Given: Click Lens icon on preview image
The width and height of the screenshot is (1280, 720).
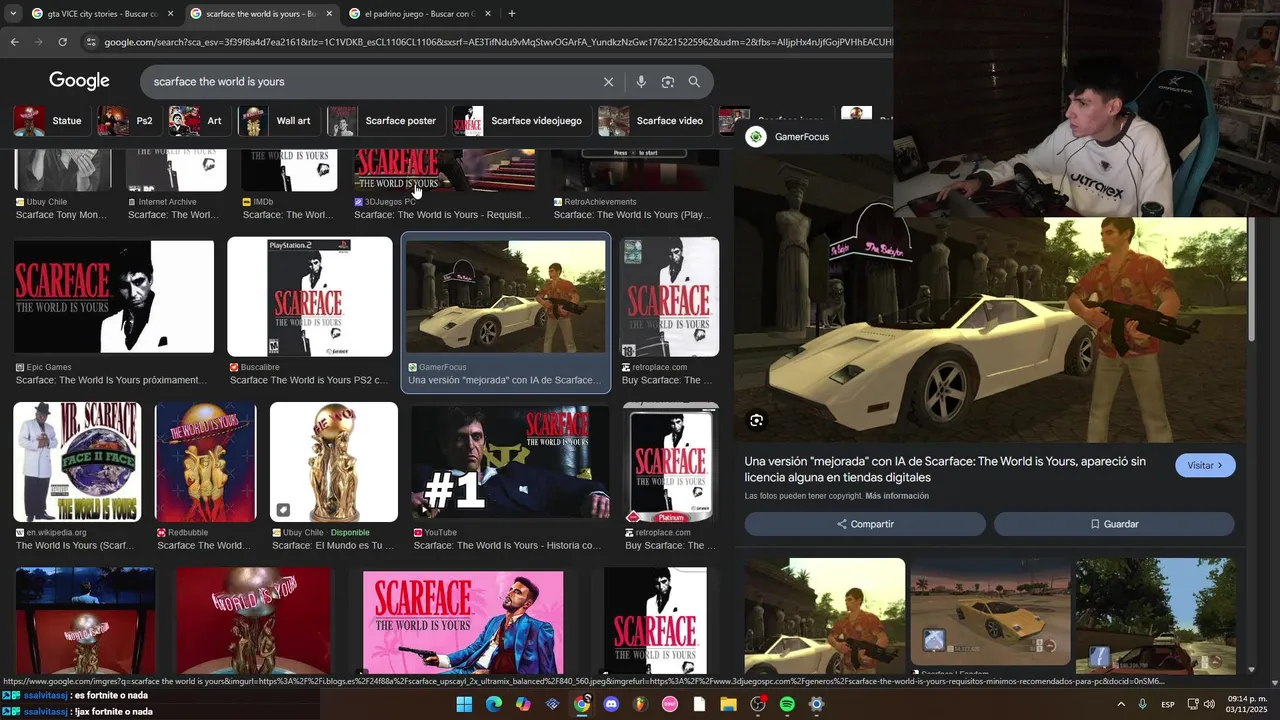Looking at the screenshot, I should [757, 421].
